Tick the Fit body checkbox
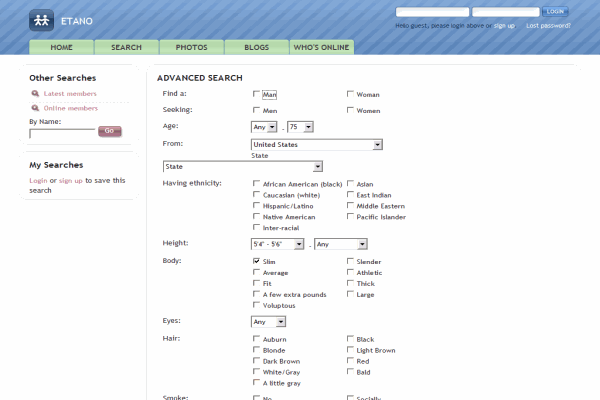This screenshot has width=600, height=400. (x=256, y=283)
